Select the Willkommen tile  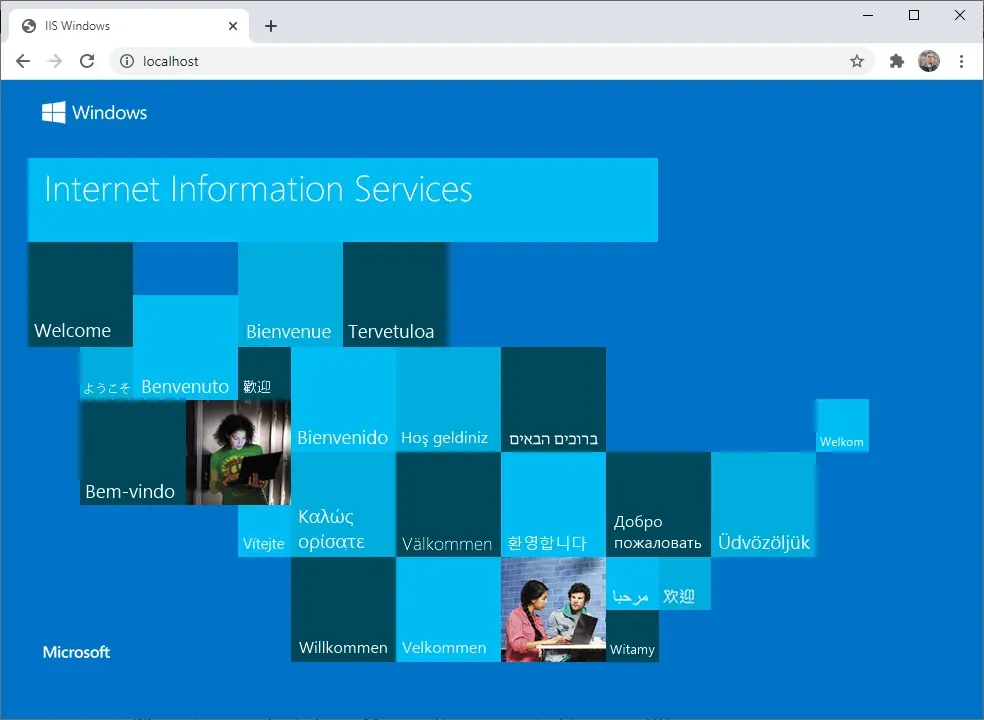click(x=343, y=610)
